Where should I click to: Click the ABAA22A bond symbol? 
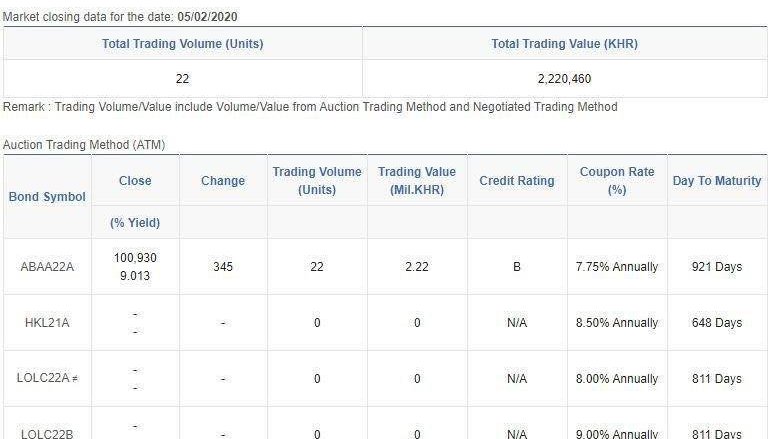47,267
